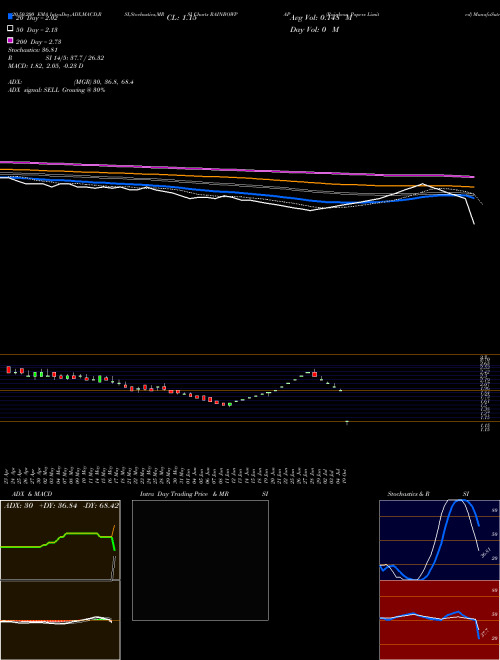Click the blue stochastics chart panel
The image size is (500, 660).
coord(439,540)
